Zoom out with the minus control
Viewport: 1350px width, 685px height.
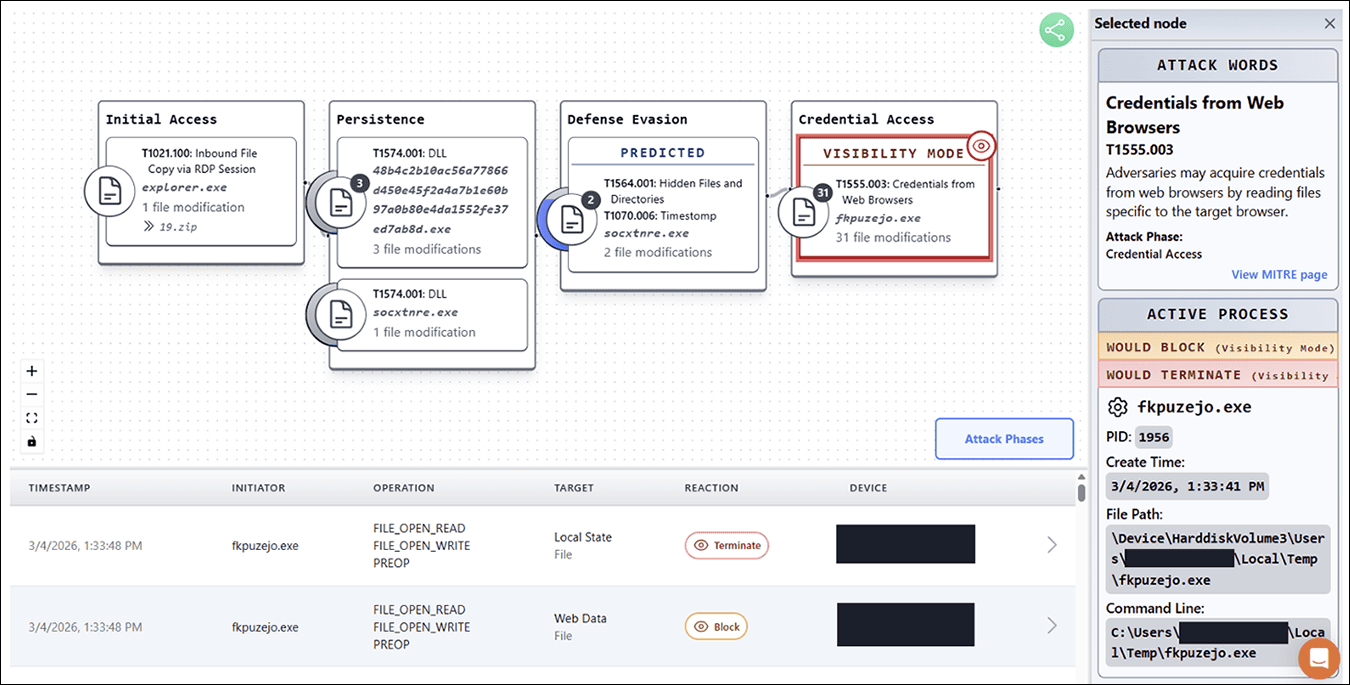[x=32, y=394]
